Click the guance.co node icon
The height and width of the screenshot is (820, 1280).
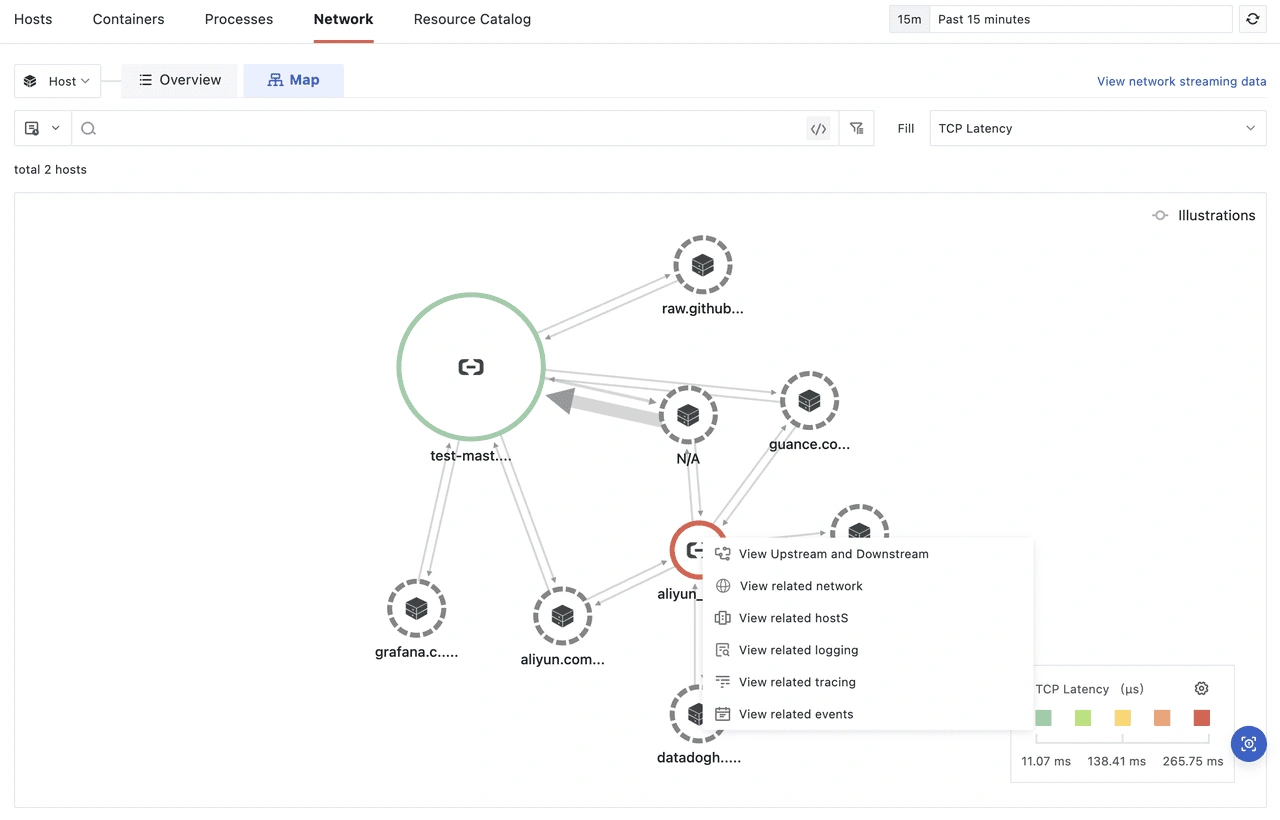(809, 401)
